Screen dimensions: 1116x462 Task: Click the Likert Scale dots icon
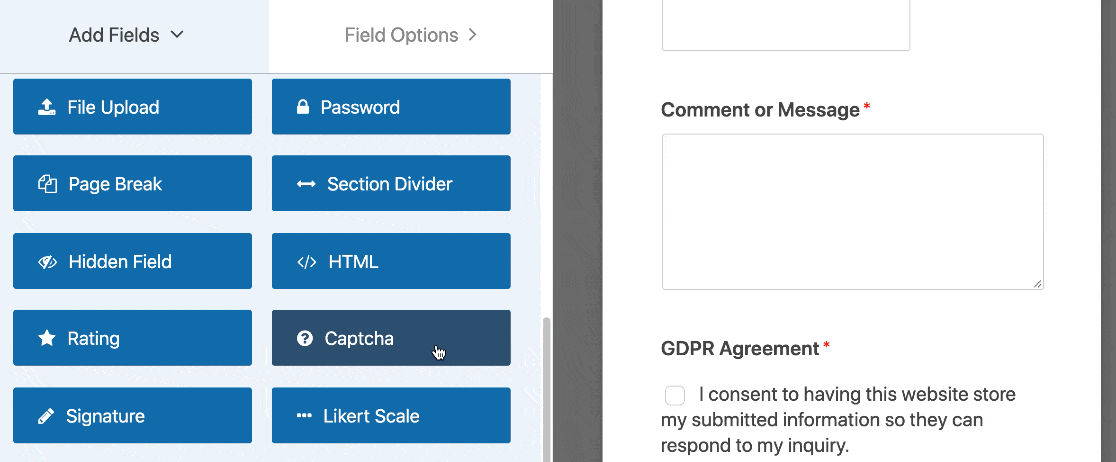304,416
